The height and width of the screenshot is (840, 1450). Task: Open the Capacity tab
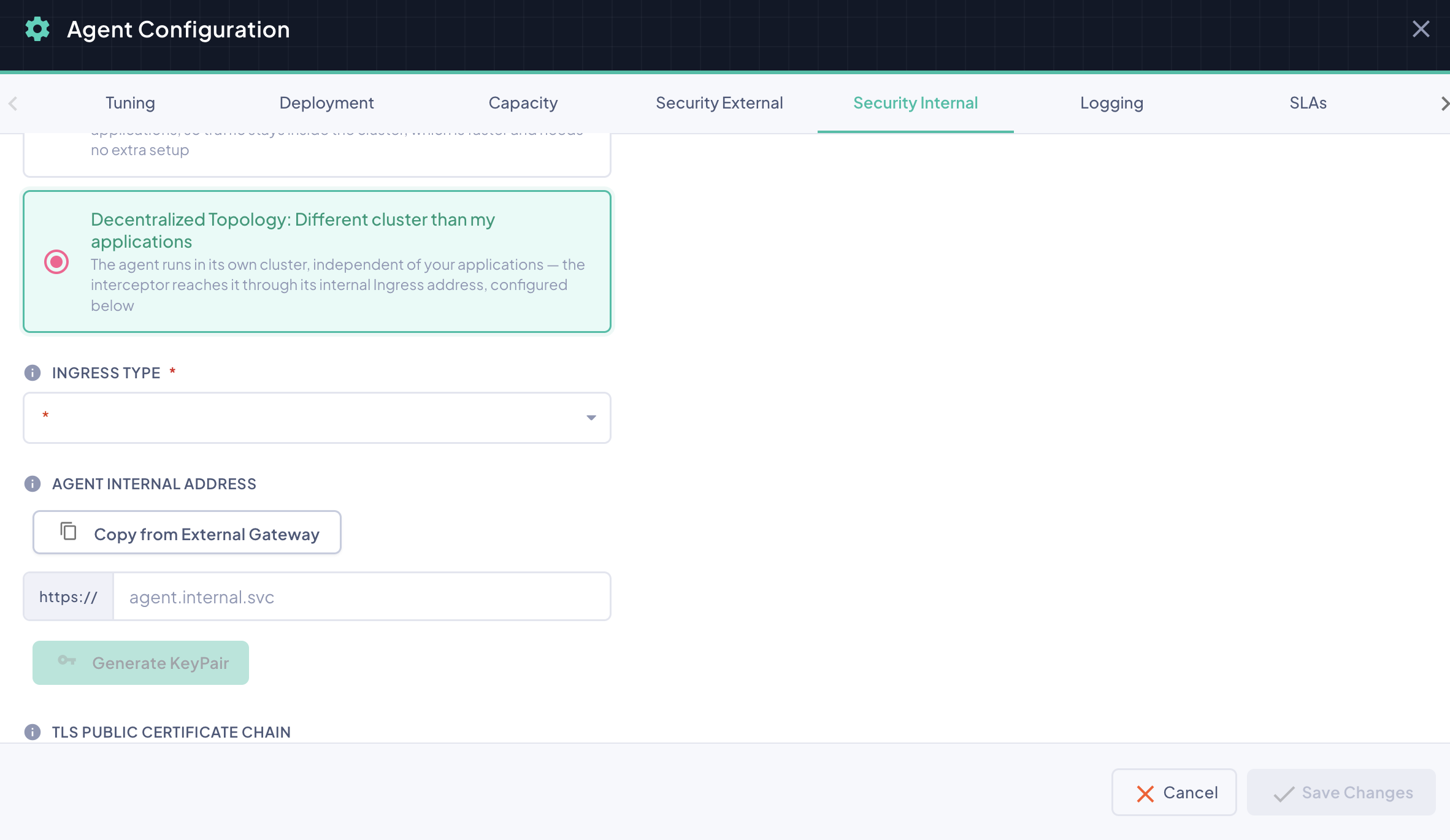pos(523,103)
